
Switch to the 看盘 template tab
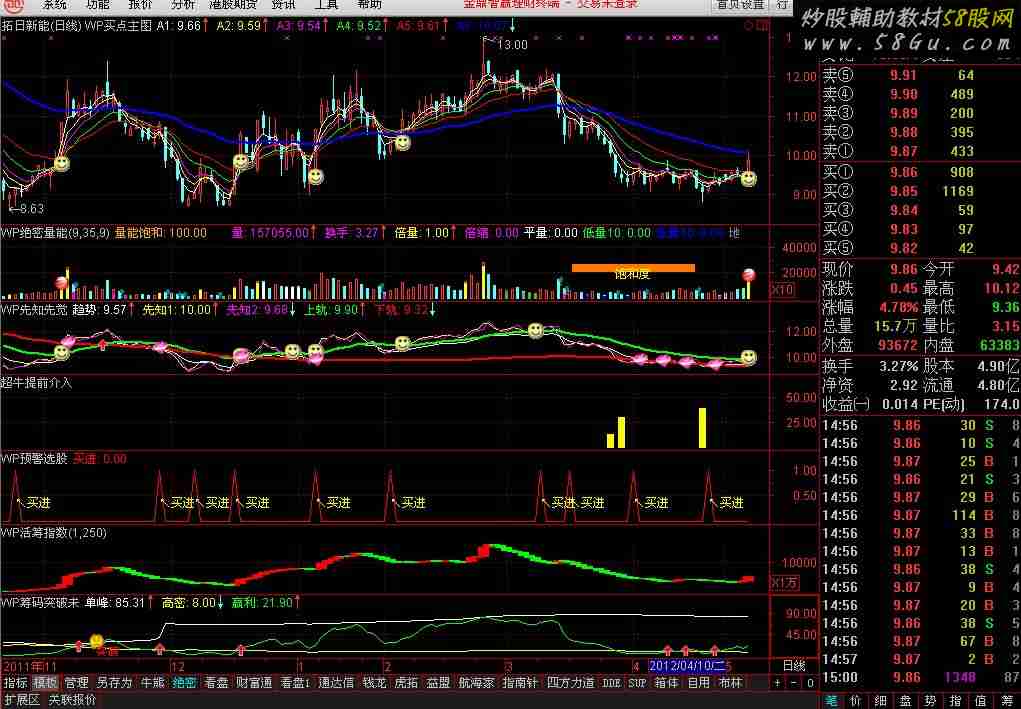[216, 682]
